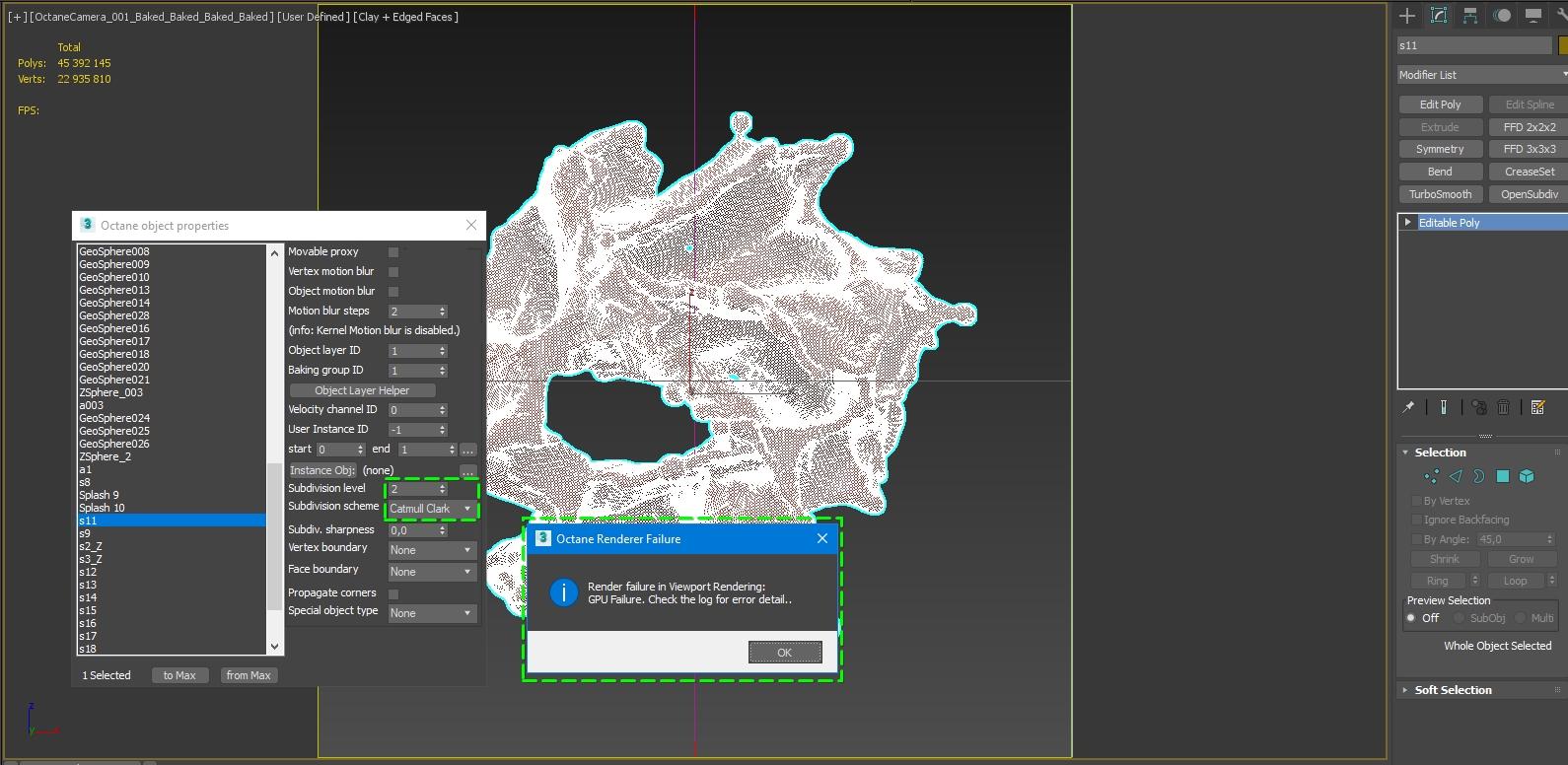Open the Modifier List dropdown
This screenshot has width=1568, height=765.
point(1482,75)
